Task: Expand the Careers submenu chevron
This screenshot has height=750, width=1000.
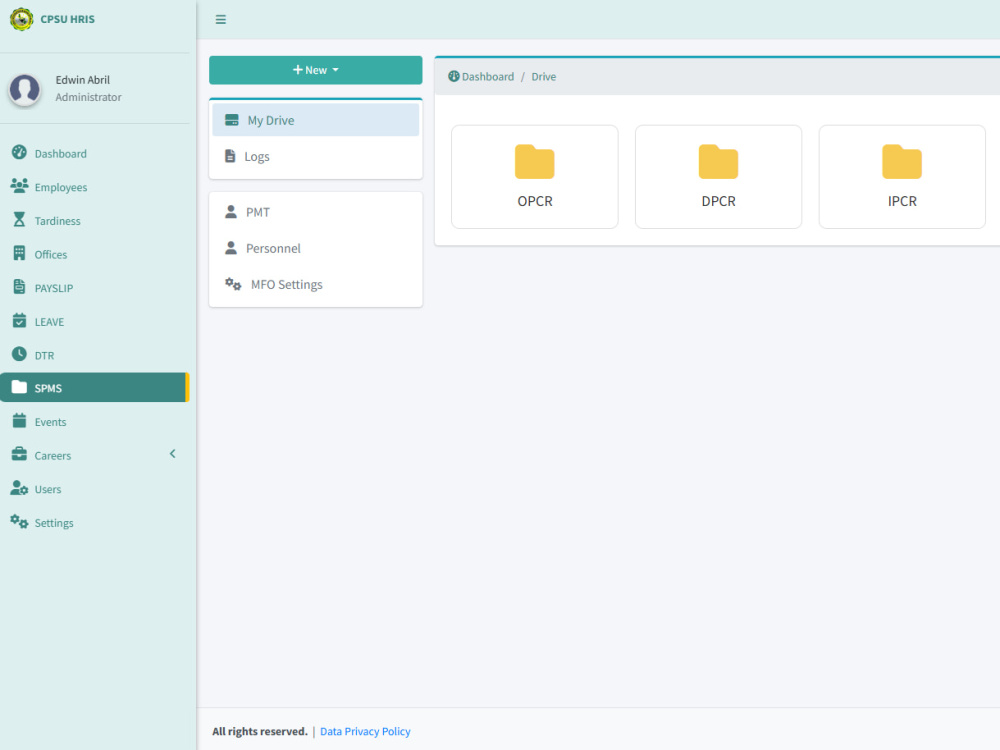Action: [x=172, y=454]
